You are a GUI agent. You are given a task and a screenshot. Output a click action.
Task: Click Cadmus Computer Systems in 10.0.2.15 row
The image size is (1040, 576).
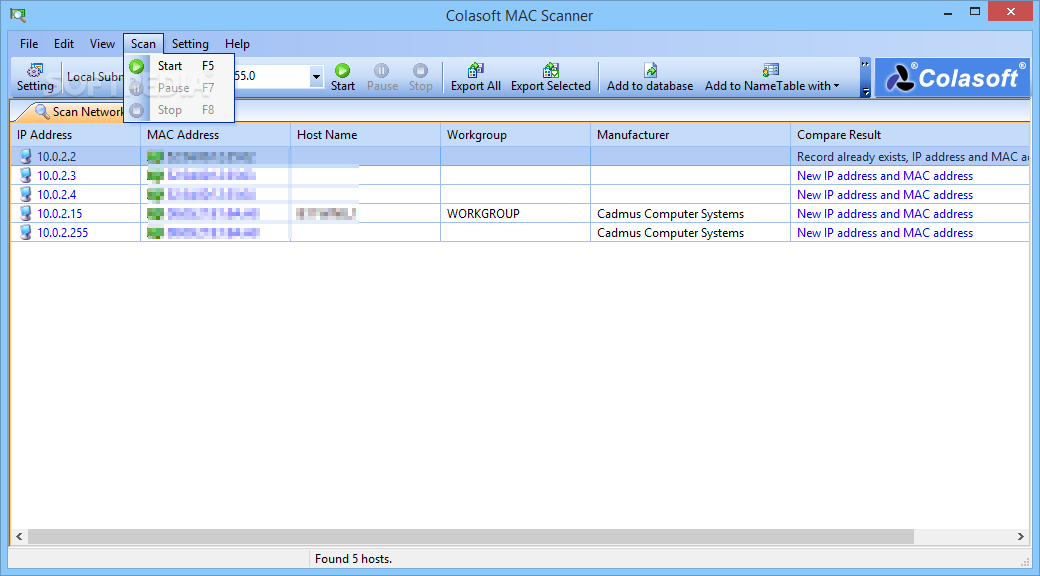click(x=671, y=214)
